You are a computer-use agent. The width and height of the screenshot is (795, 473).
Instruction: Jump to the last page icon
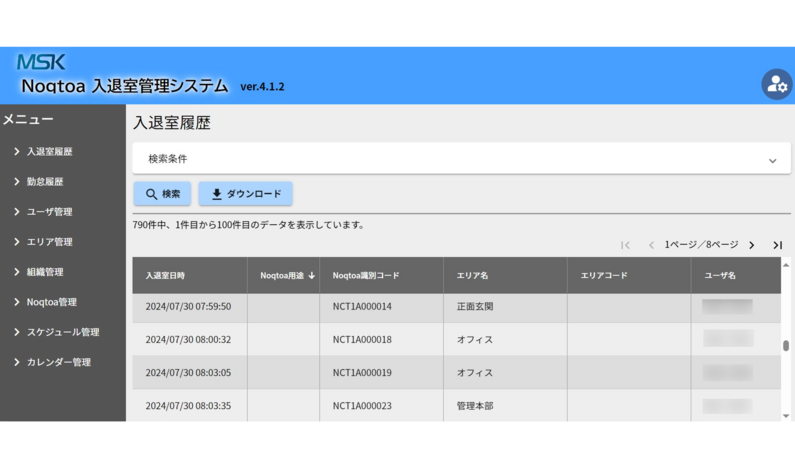tap(777, 245)
